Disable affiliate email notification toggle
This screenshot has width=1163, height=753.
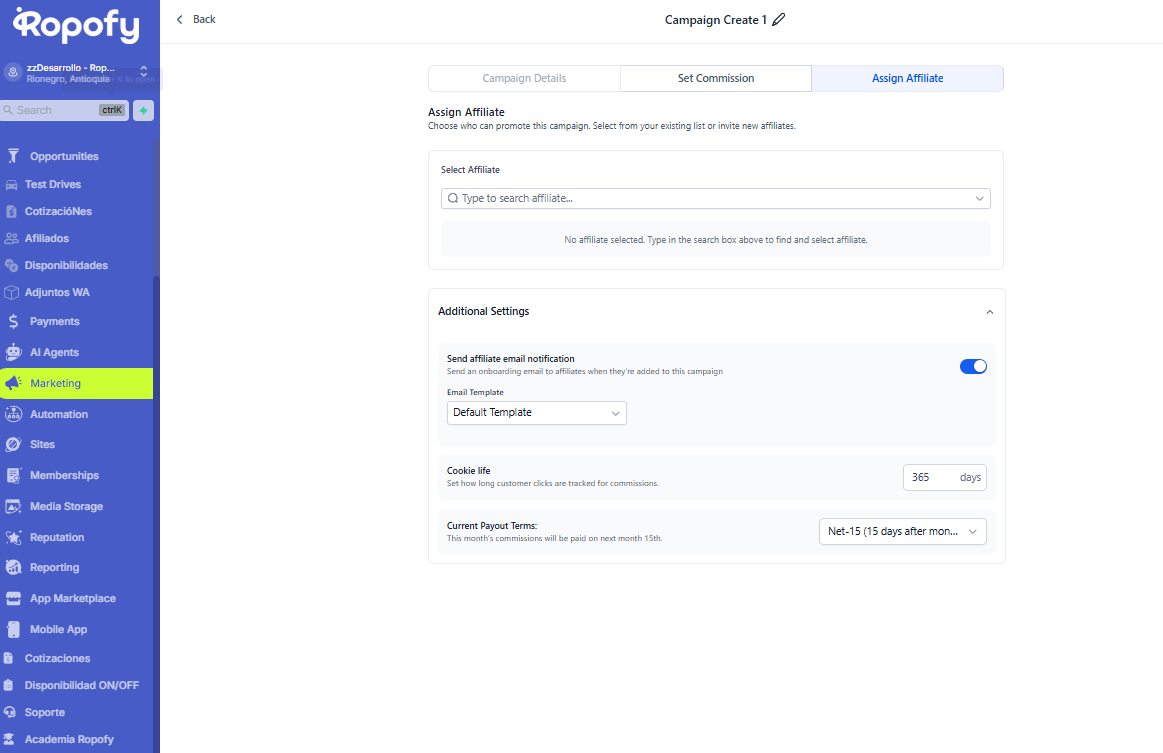(973, 366)
